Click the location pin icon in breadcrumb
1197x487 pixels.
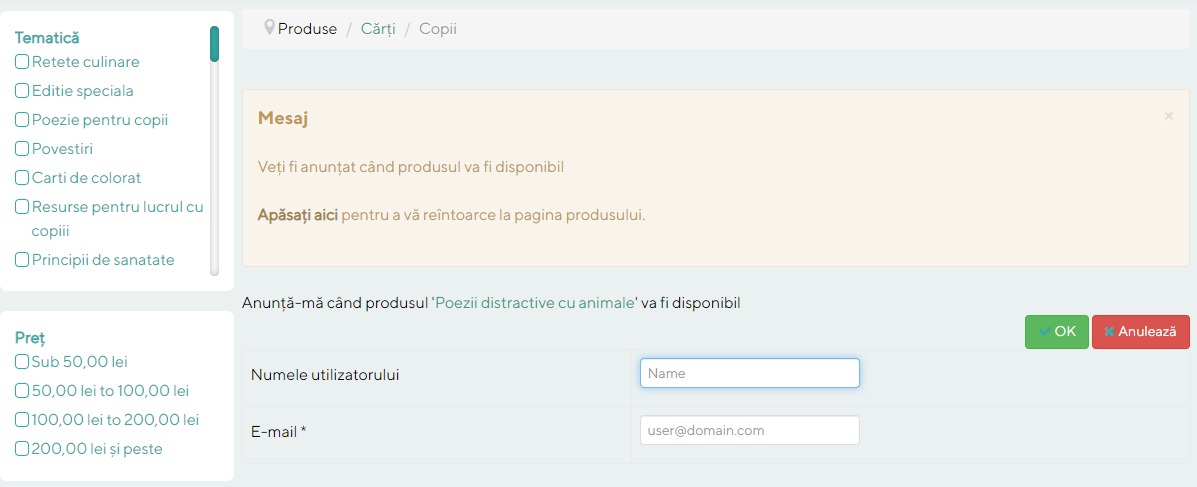[269, 28]
